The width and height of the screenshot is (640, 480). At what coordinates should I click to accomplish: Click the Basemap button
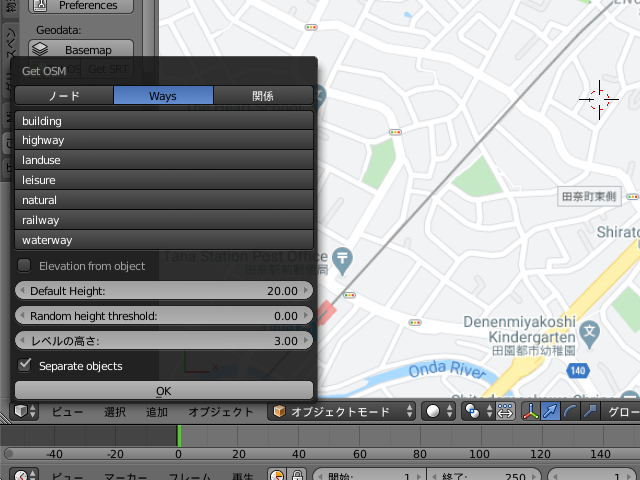81,49
